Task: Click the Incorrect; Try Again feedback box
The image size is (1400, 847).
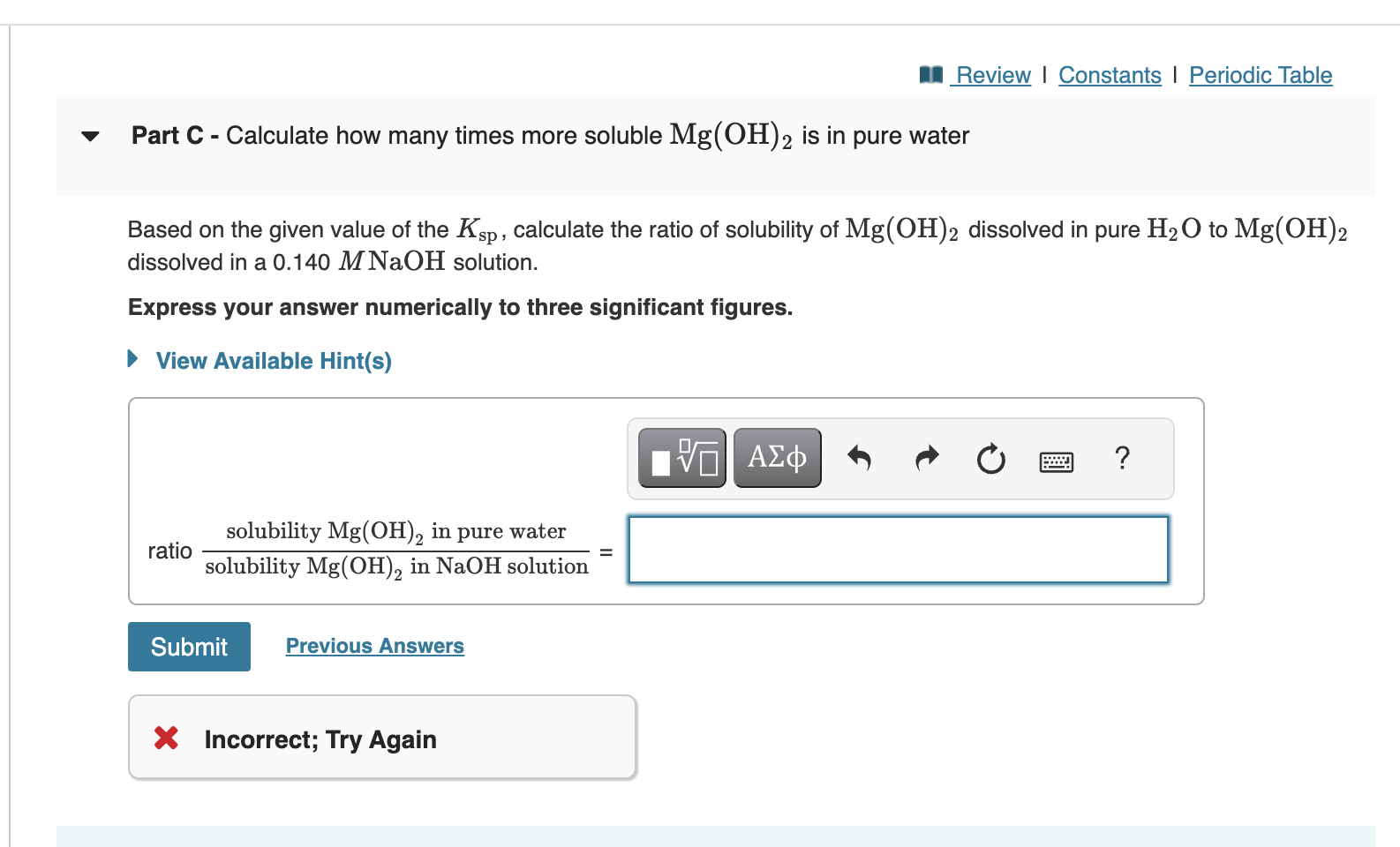Action: click(381, 738)
